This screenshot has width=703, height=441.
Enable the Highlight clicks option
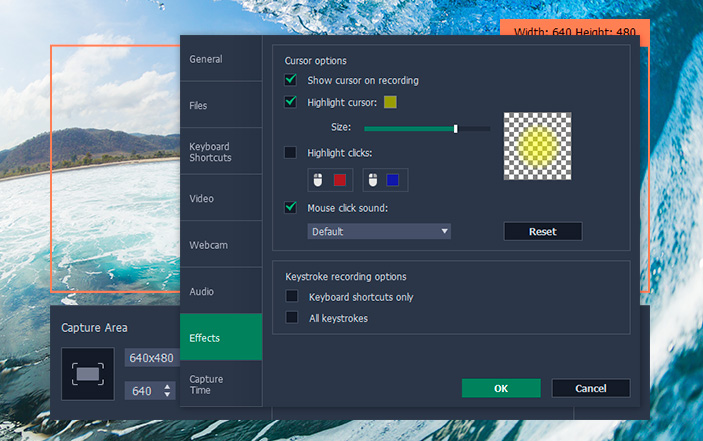click(291, 152)
